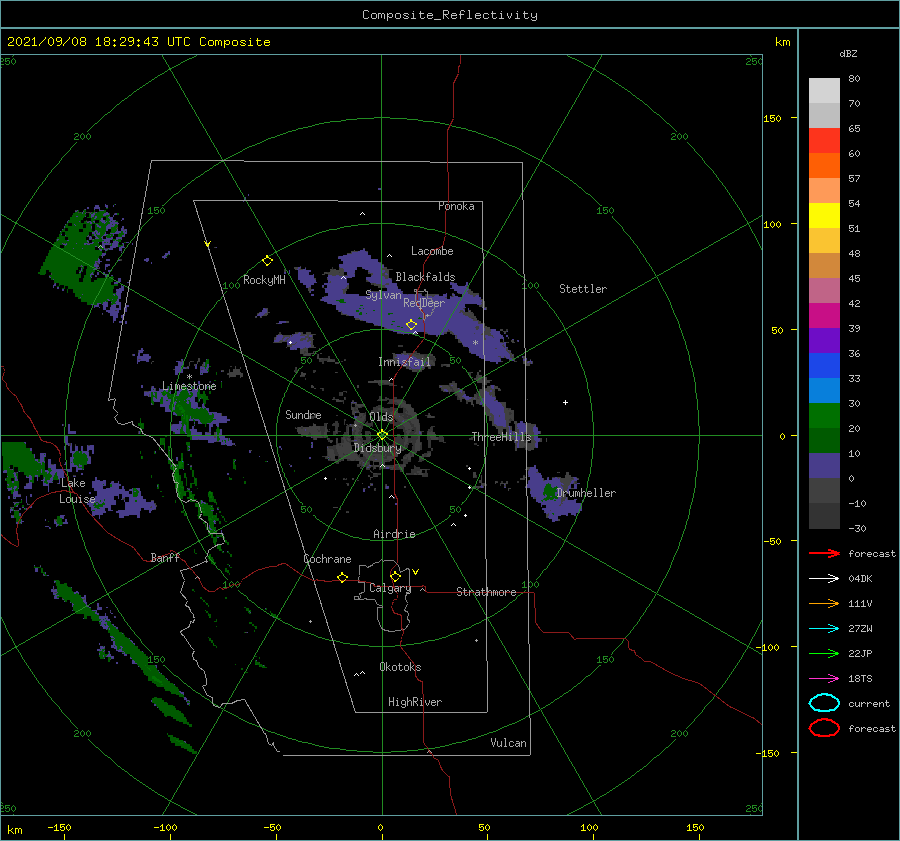The height and width of the screenshot is (841, 900).
Task: Click the RockyMH label
Action: [x=264, y=280]
